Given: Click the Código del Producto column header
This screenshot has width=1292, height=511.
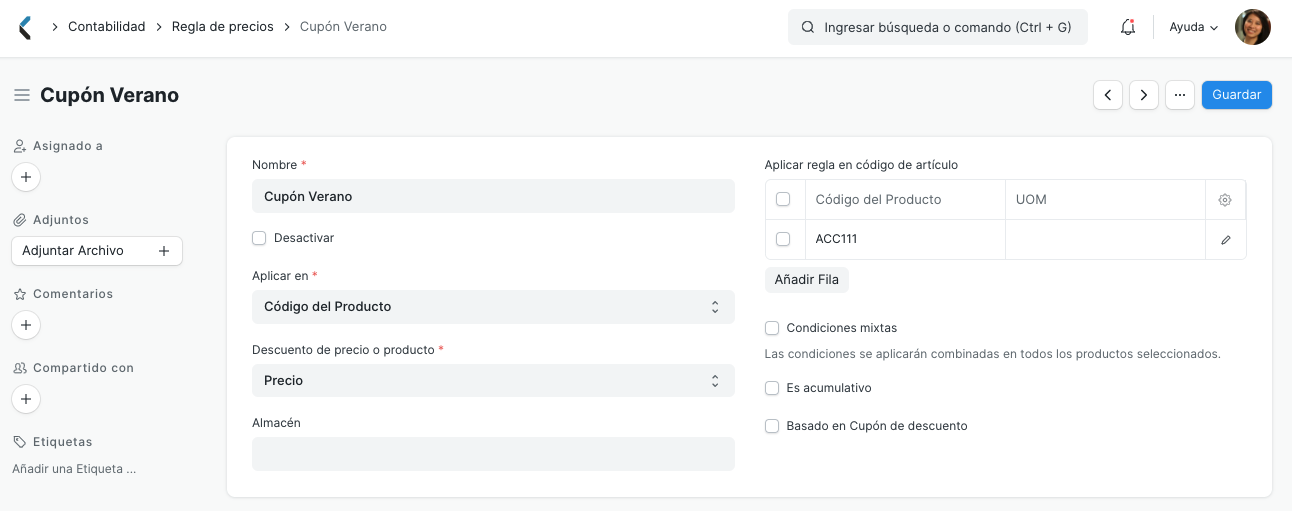Looking at the screenshot, I should coord(905,200).
